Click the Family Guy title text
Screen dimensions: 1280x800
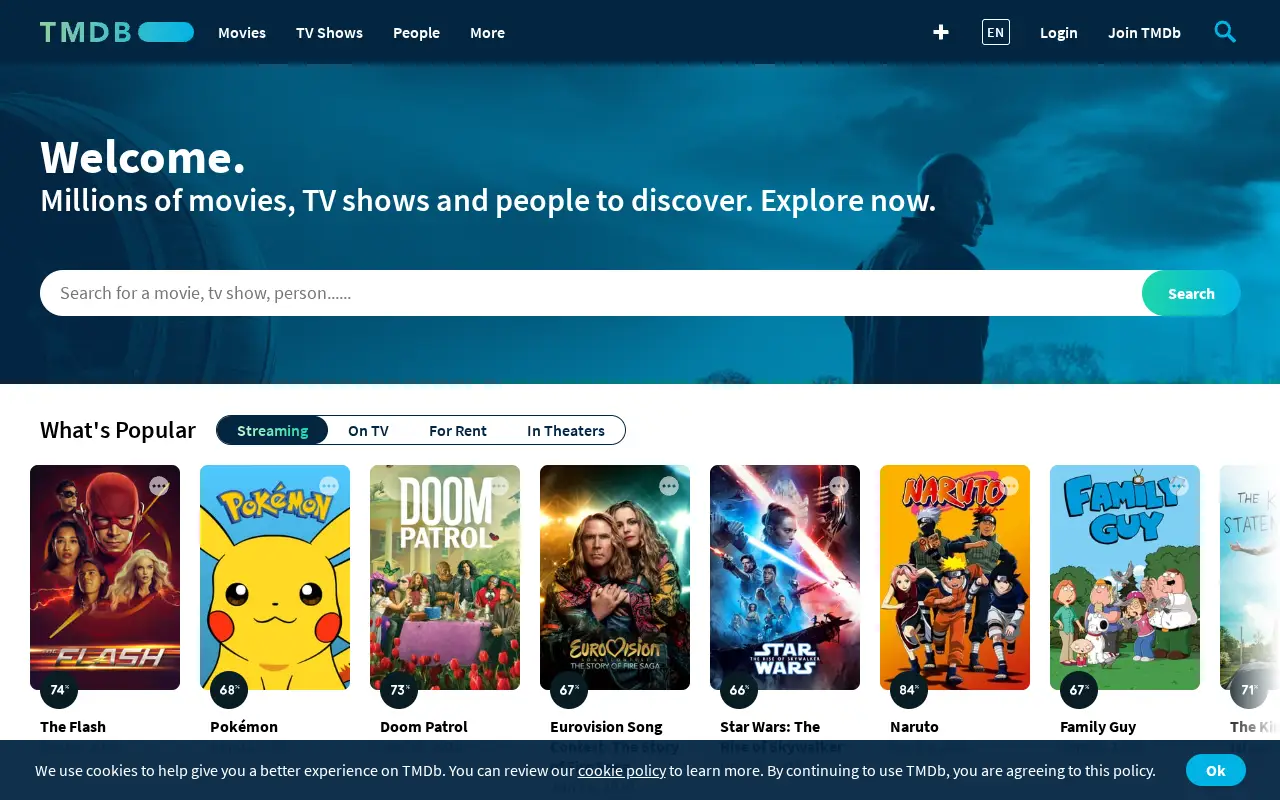[x=1098, y=726]
